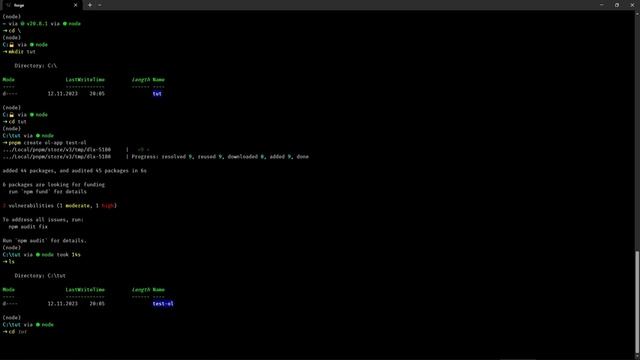Open a new terminal tab with plus button
Screen dimensions: 640x360
click(90, 5)
